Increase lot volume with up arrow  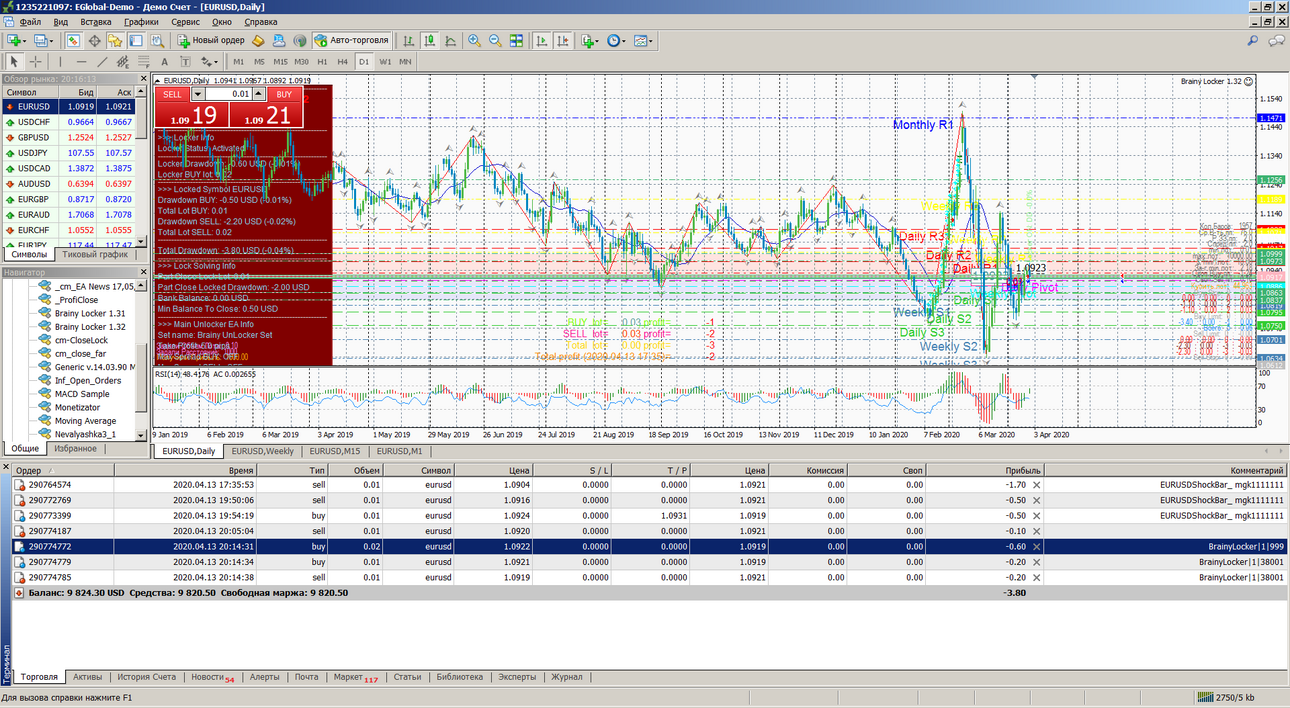pyautogui.click(x=258, y=94)
